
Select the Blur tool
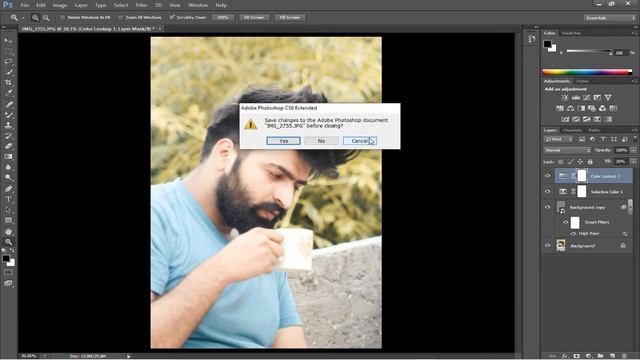click(8, 167)
